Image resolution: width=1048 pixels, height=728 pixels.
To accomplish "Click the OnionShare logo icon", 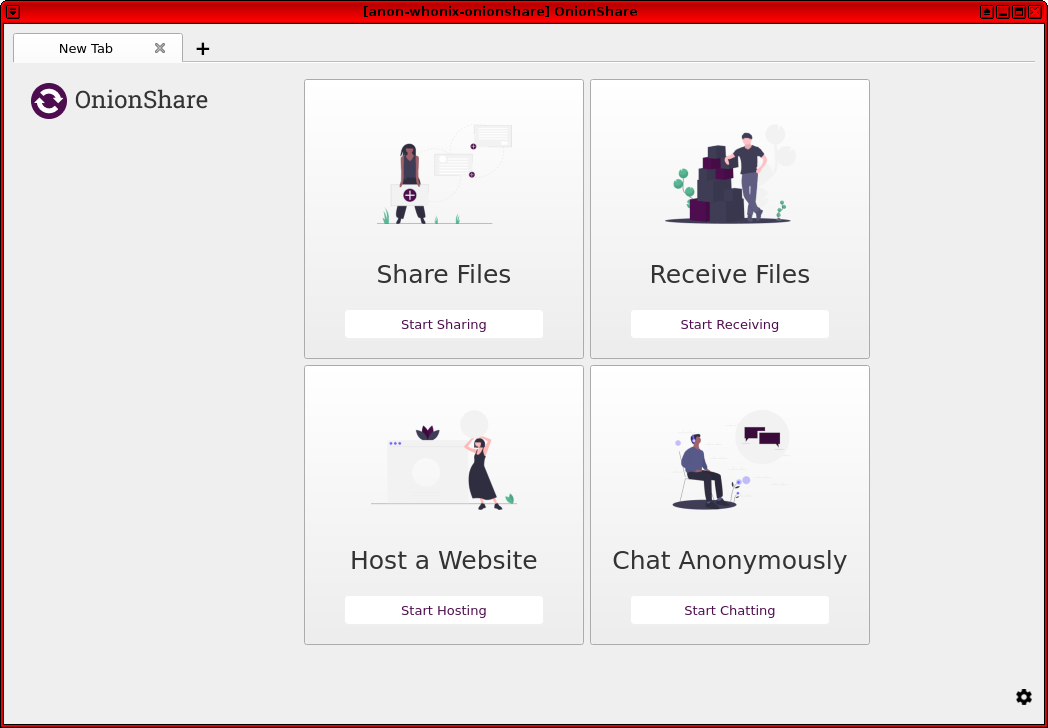I will (x=49, y=101).
